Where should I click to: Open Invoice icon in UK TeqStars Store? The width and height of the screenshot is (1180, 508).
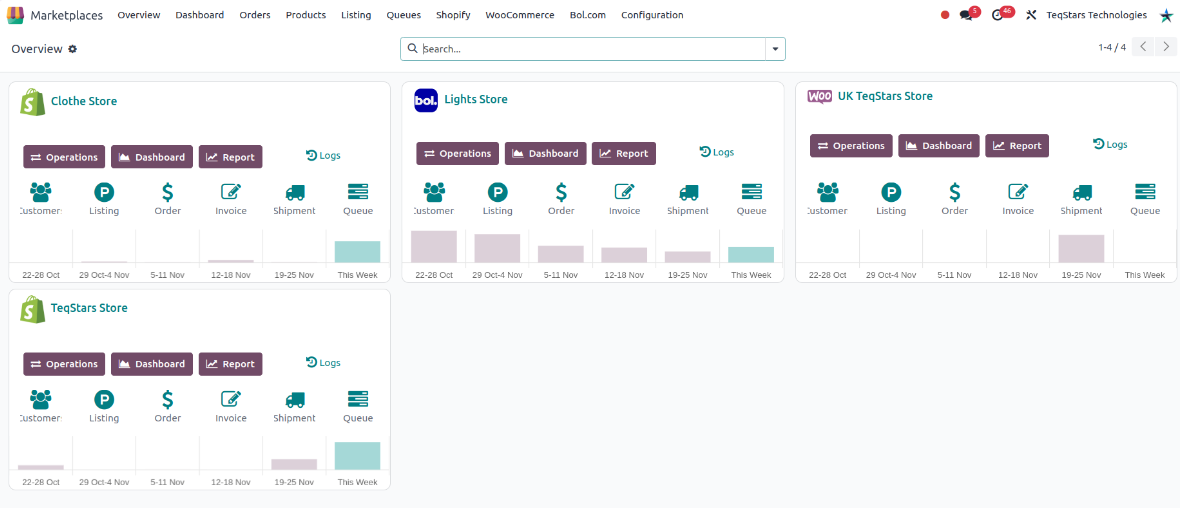[x=1018, y=191]
